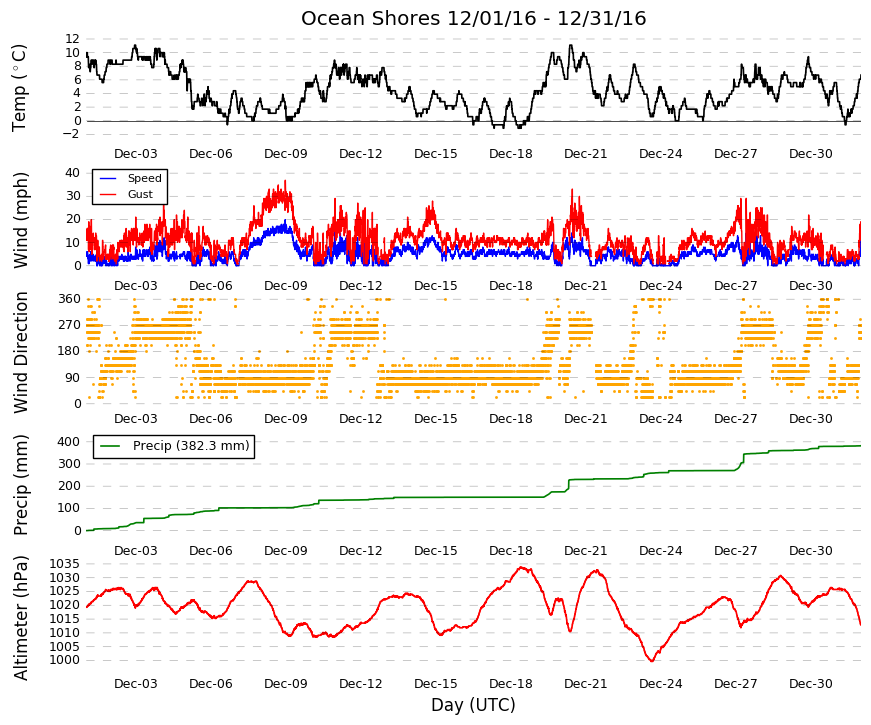The width and height of the screenshot is (871, 725).
Task: Click the chart title Ocean Shores 12/01/16 - 12/31/16
Action: click(473, 18)
